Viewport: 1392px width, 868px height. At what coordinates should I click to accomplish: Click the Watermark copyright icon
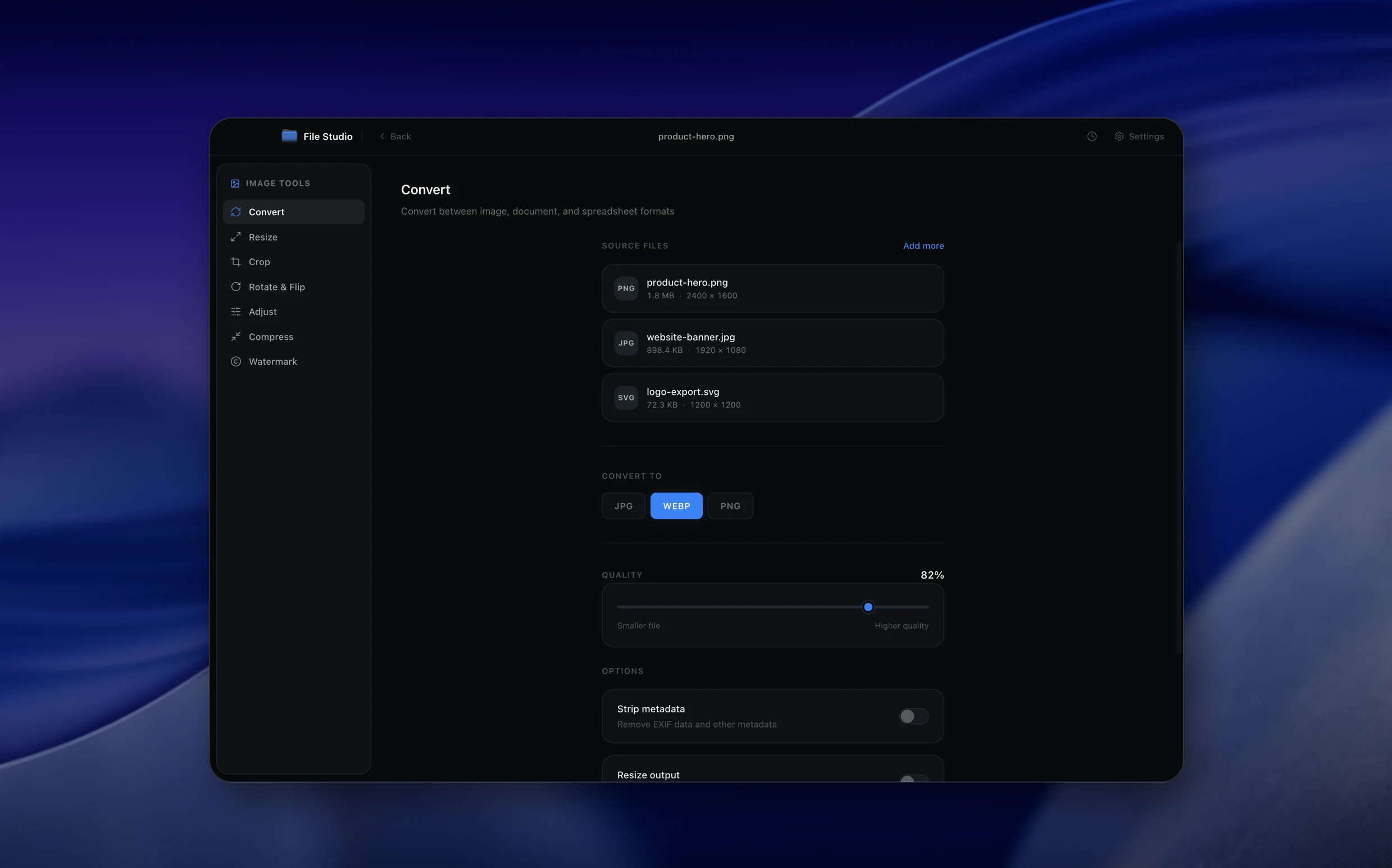(x=236, y=361)
